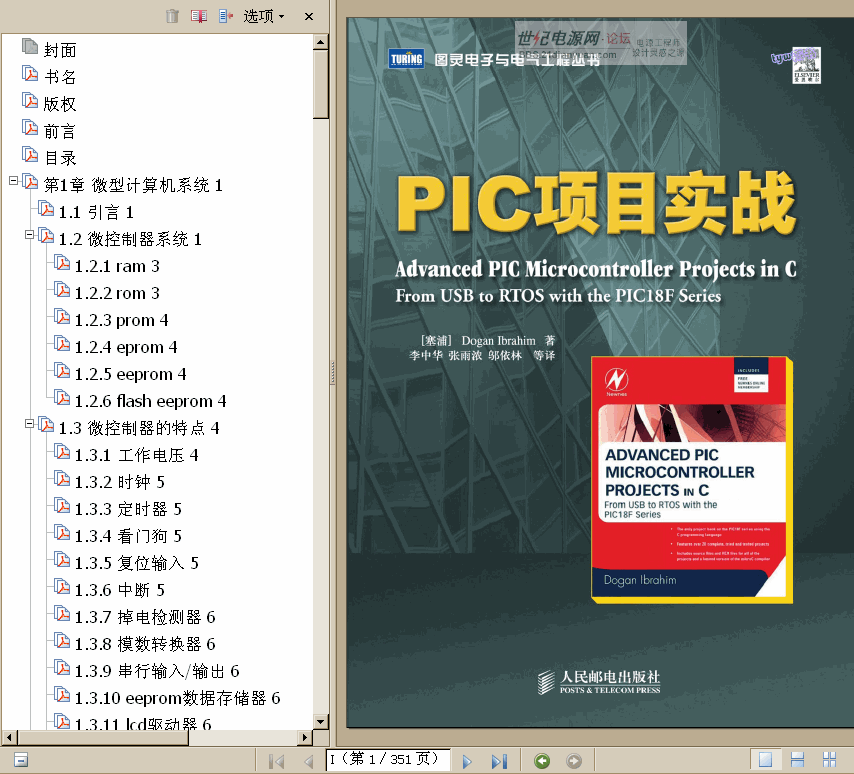Select bookmark 1.3.5 复位输入 5
The image size is (854, 774).
[137, 563]
